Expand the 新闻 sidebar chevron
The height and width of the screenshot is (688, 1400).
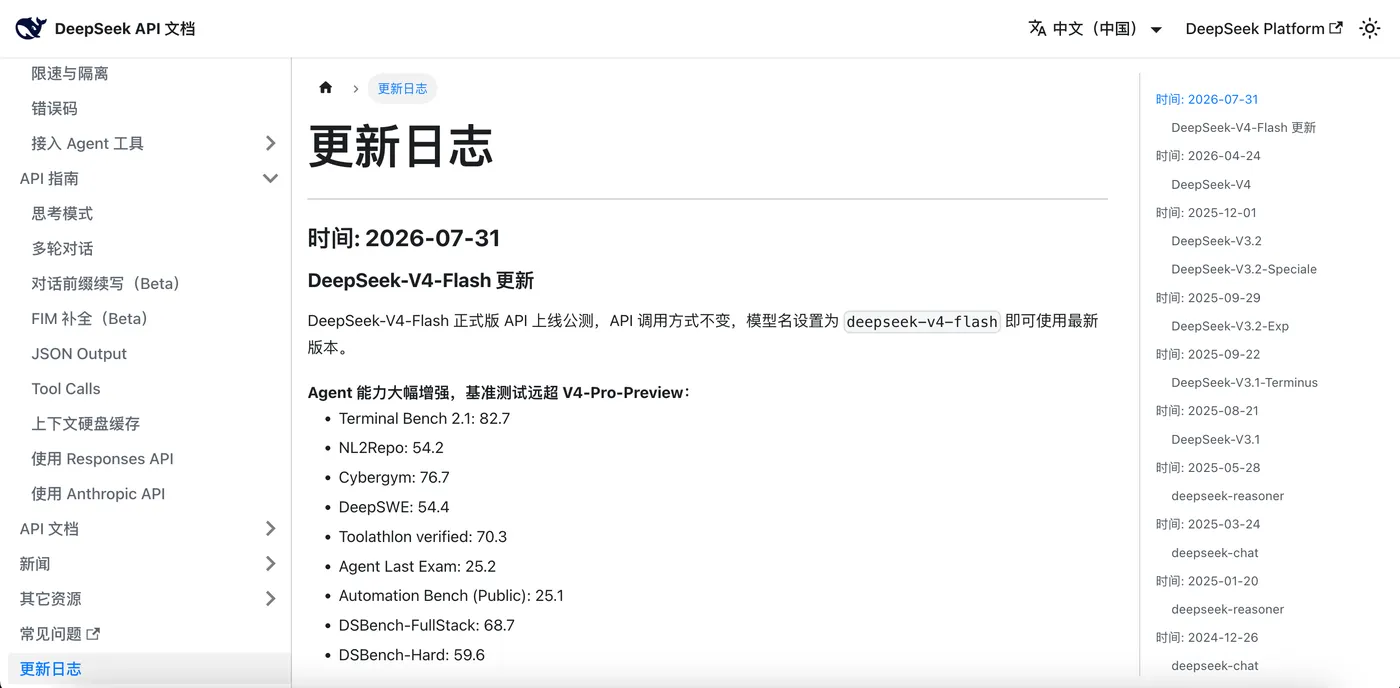click(x=270, y=563)
